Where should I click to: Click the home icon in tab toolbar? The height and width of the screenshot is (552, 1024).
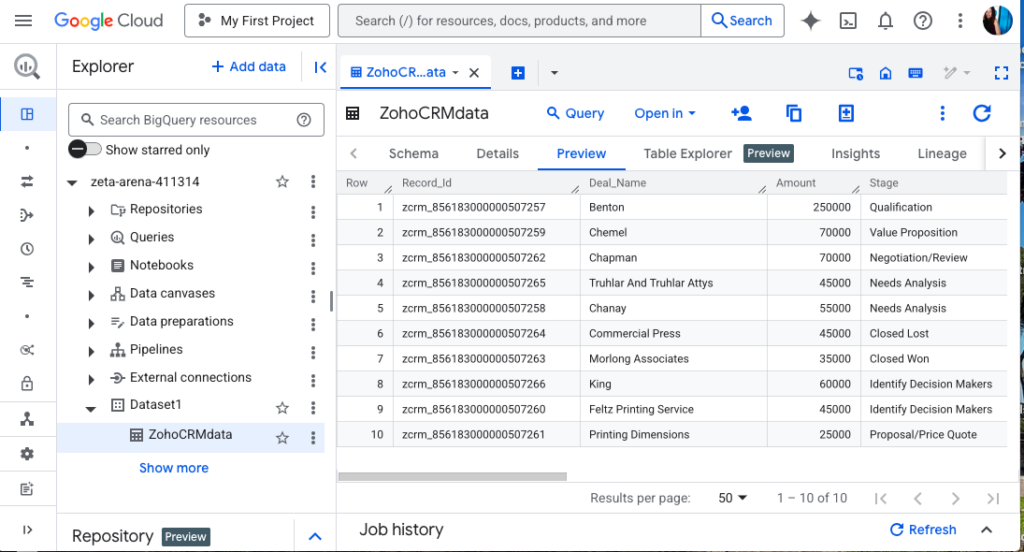tap(886, 73)
